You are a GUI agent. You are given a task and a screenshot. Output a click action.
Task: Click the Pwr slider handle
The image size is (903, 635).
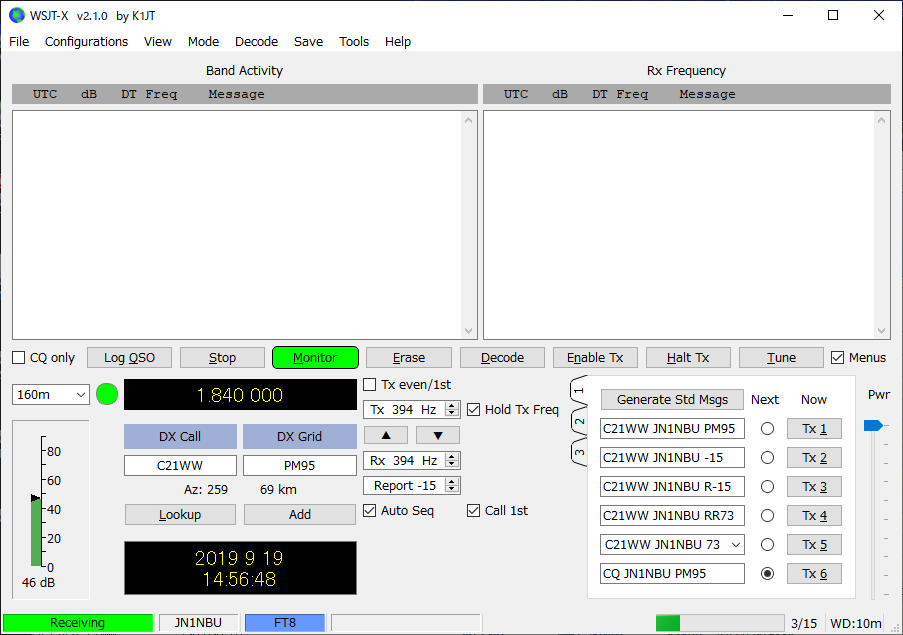[x=873, y=425]
